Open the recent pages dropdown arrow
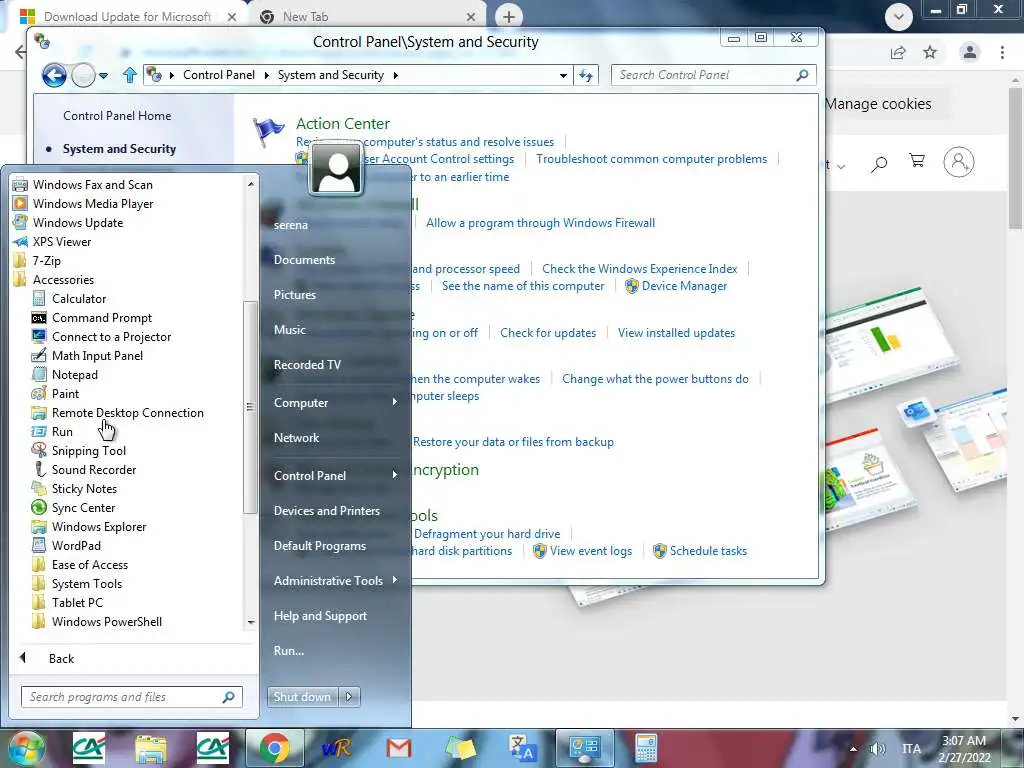 coord(103,76)
